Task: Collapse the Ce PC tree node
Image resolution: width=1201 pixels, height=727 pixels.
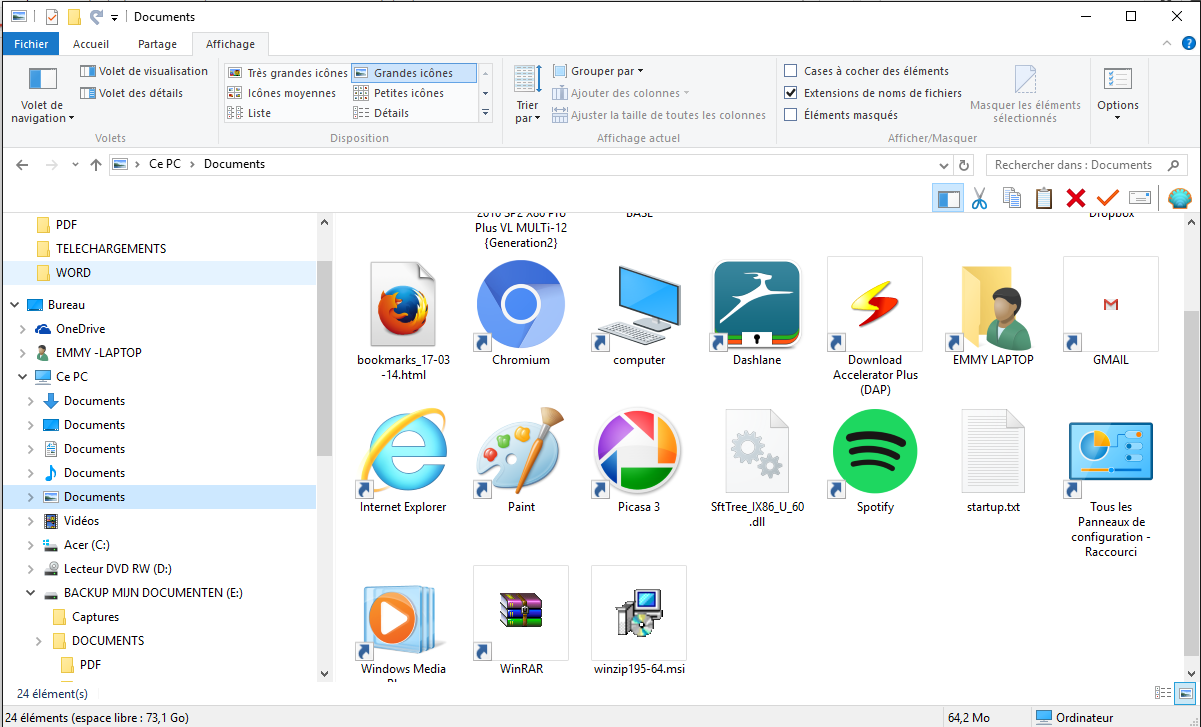Action: (23, 377)
